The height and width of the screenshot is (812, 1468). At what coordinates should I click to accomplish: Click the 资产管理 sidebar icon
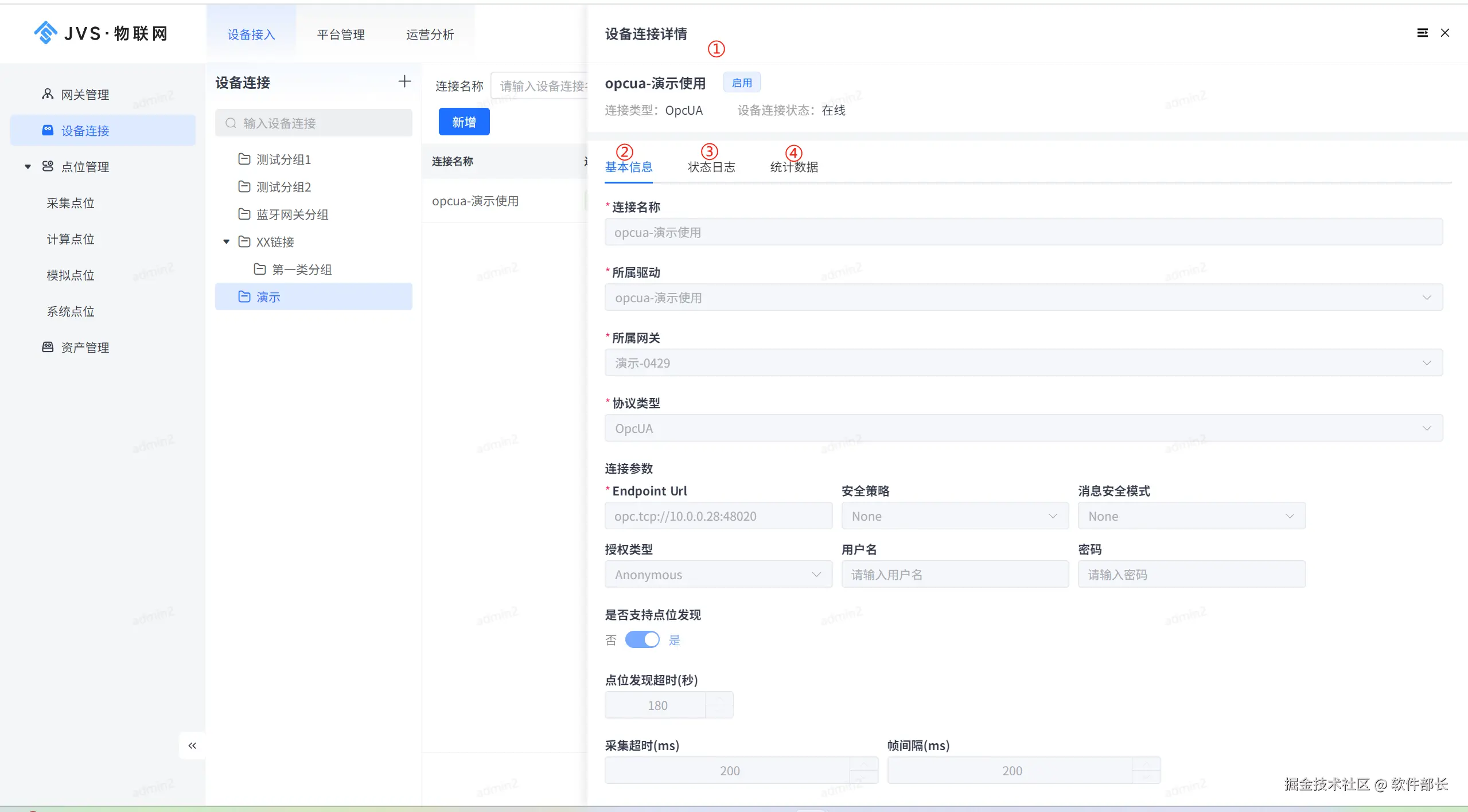point(48,347)
